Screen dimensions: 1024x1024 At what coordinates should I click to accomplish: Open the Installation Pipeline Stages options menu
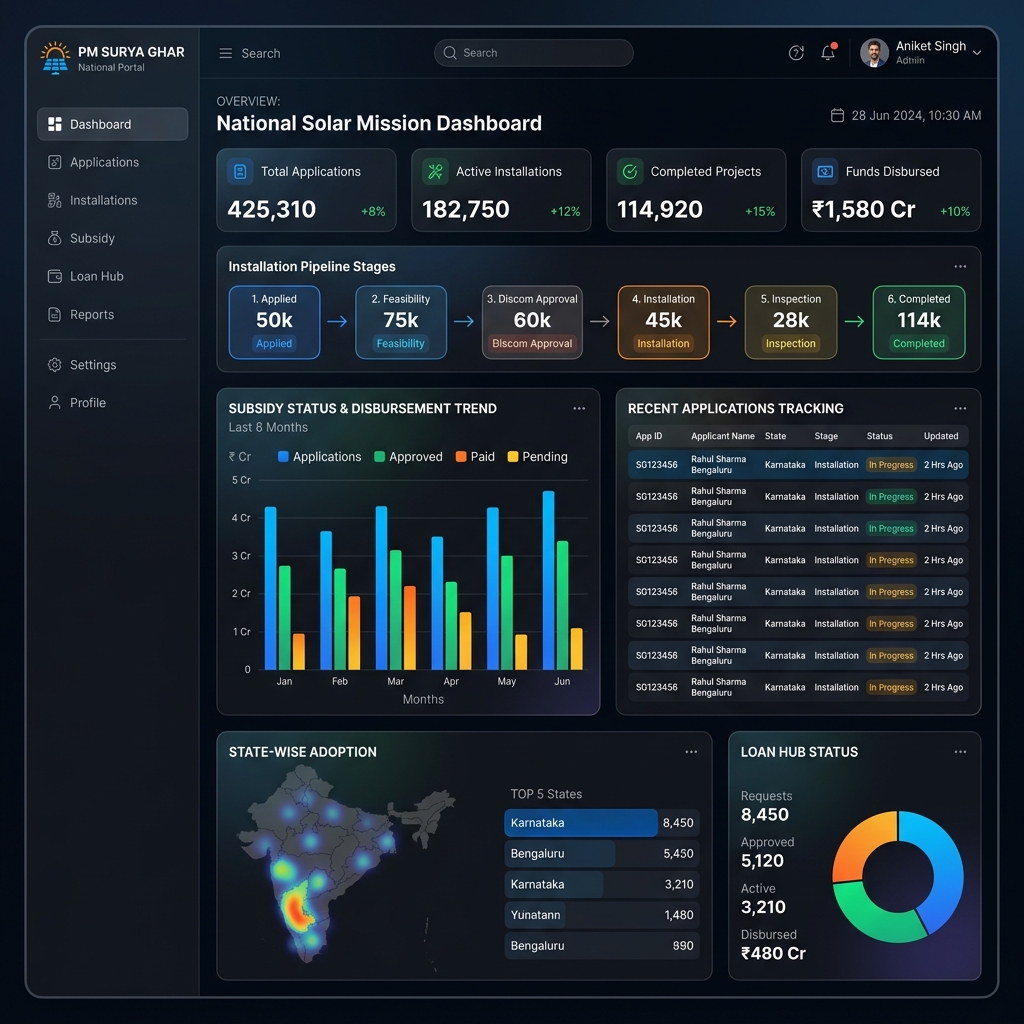960,266
